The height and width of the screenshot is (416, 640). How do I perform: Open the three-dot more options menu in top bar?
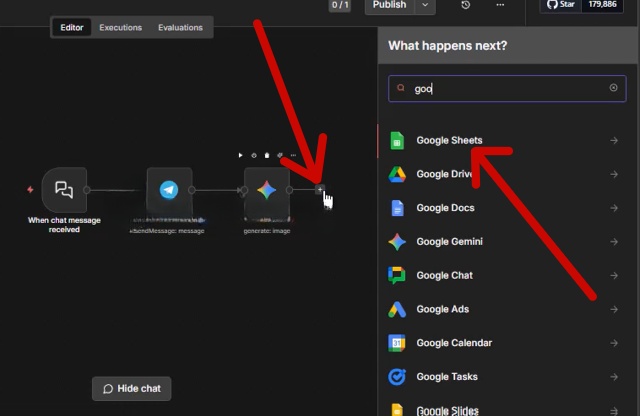pyautogui.click(x=500, y=5)
